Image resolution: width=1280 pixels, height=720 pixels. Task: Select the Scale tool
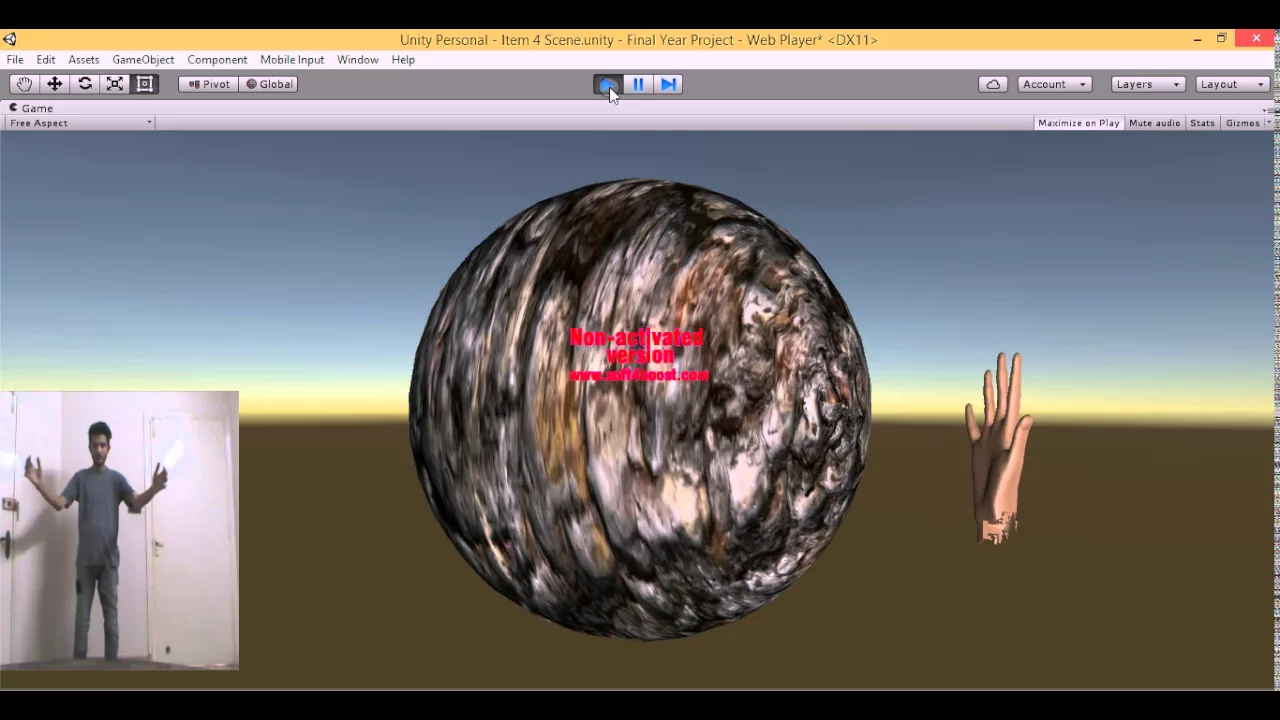(x=115, y=84)
